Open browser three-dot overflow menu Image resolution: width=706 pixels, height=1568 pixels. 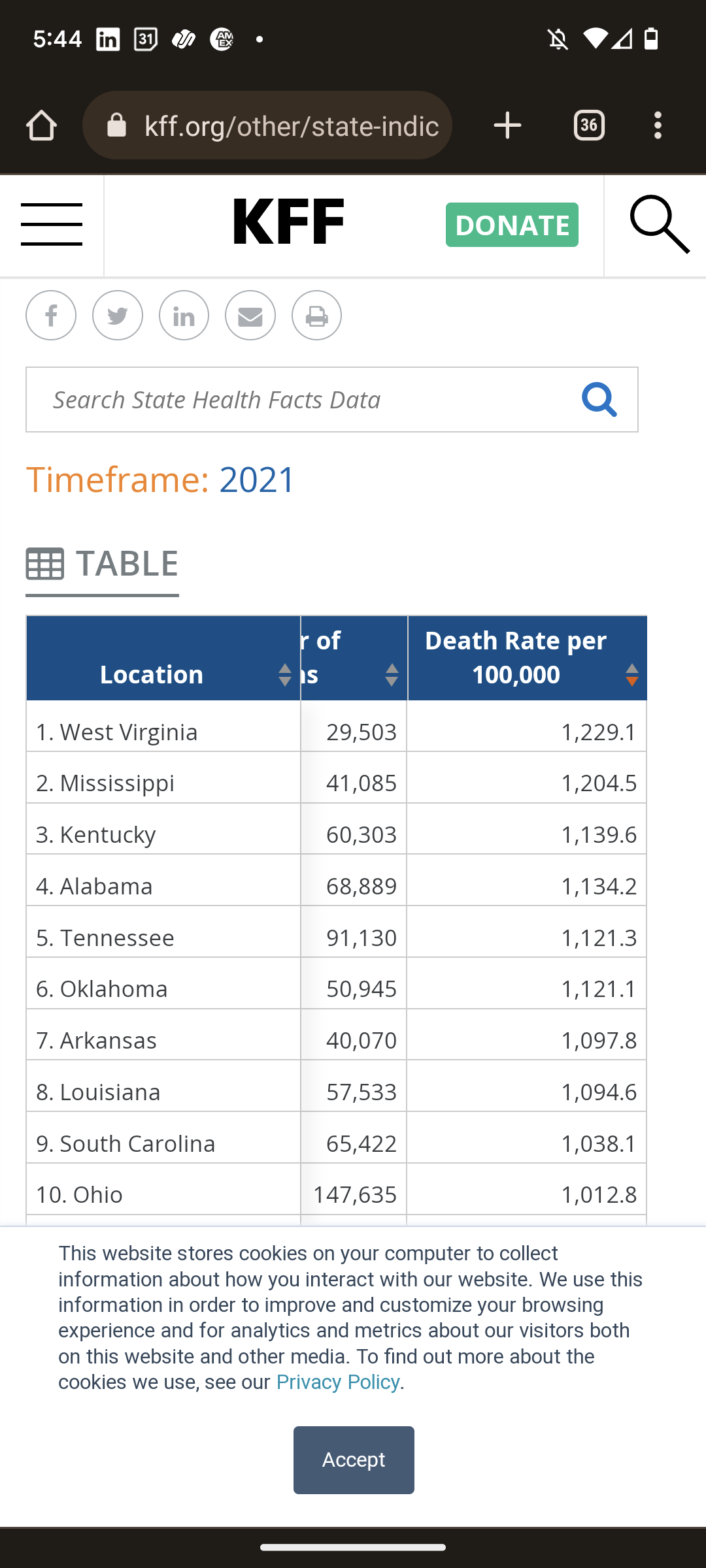point(658,125)
